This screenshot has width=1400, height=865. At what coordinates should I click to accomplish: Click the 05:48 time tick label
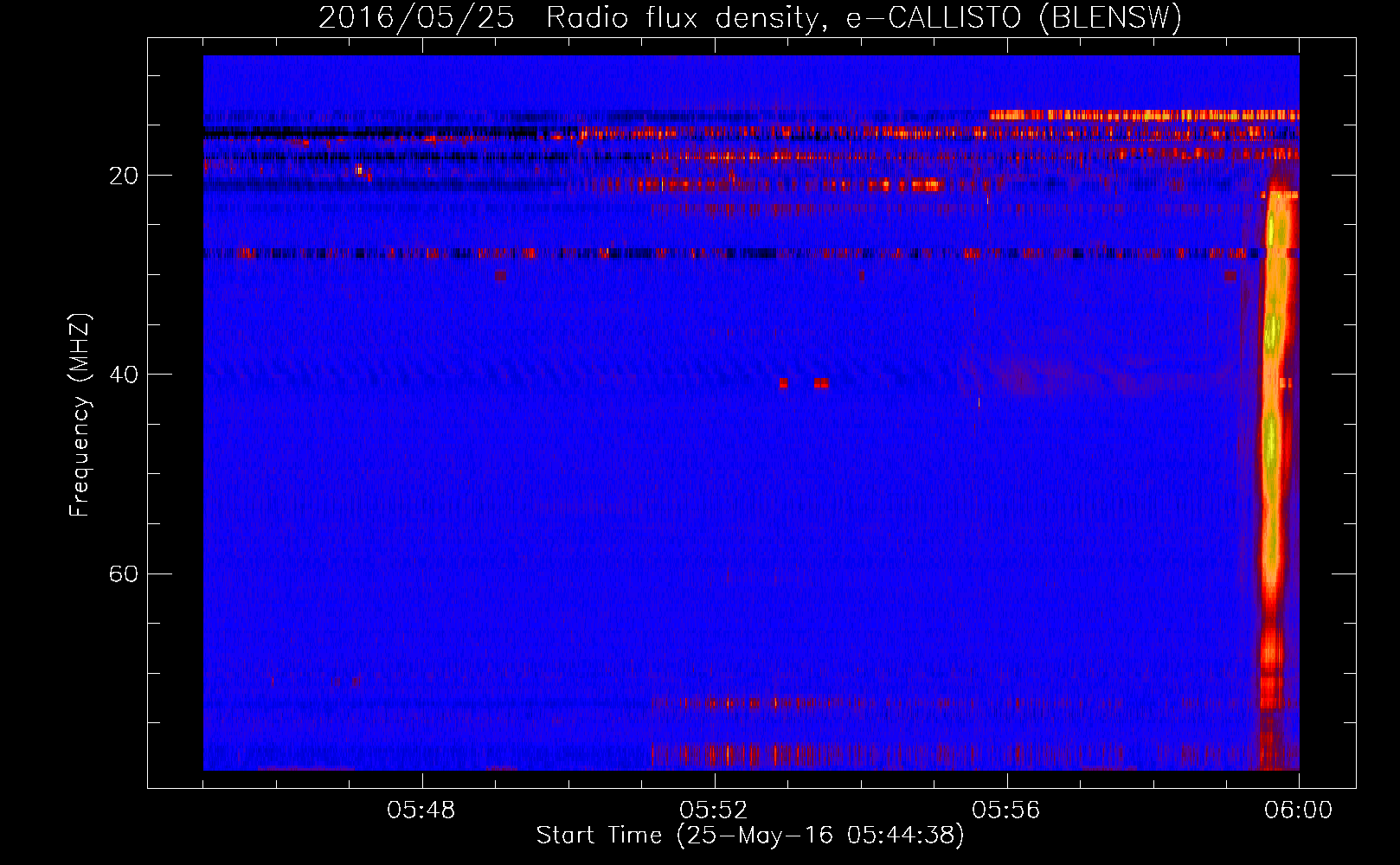coord(421,810)
